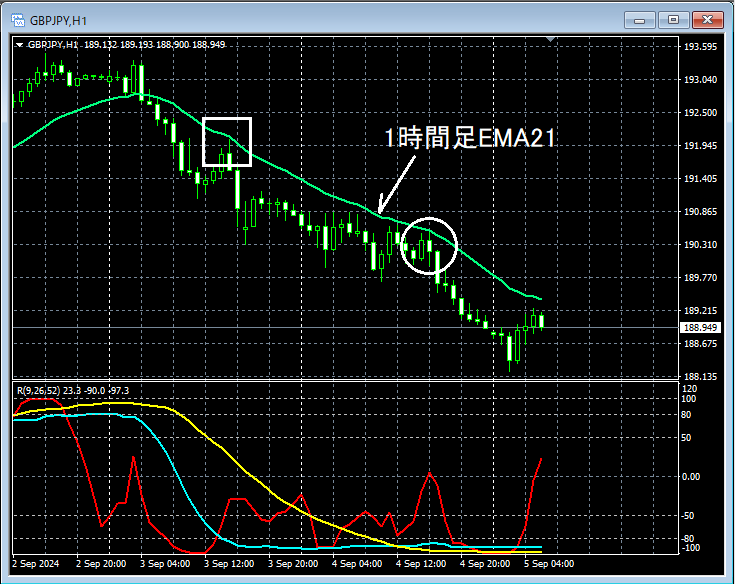Click the 193.595 price scale label

(x=700, y=46)
